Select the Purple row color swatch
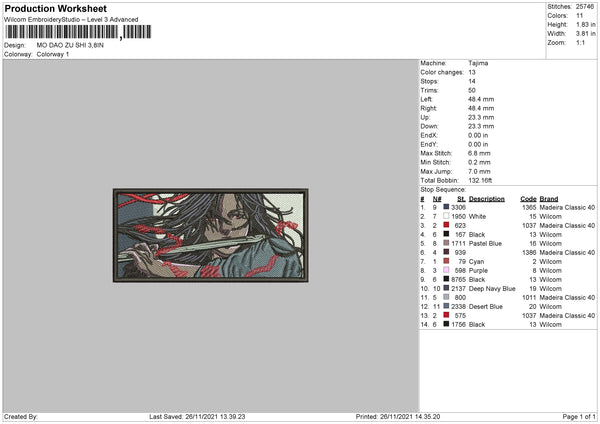Image resolution: width=600 pixels, height=424 pixels. [446, 270]
